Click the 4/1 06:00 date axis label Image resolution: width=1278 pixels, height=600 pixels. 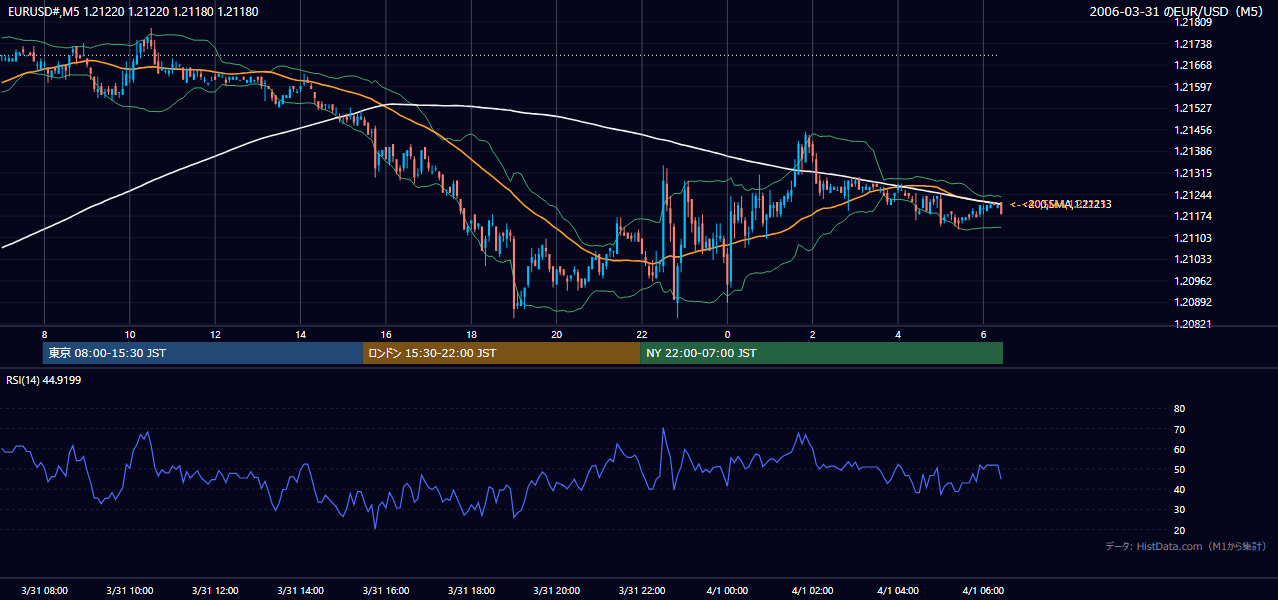pos(983,590)
